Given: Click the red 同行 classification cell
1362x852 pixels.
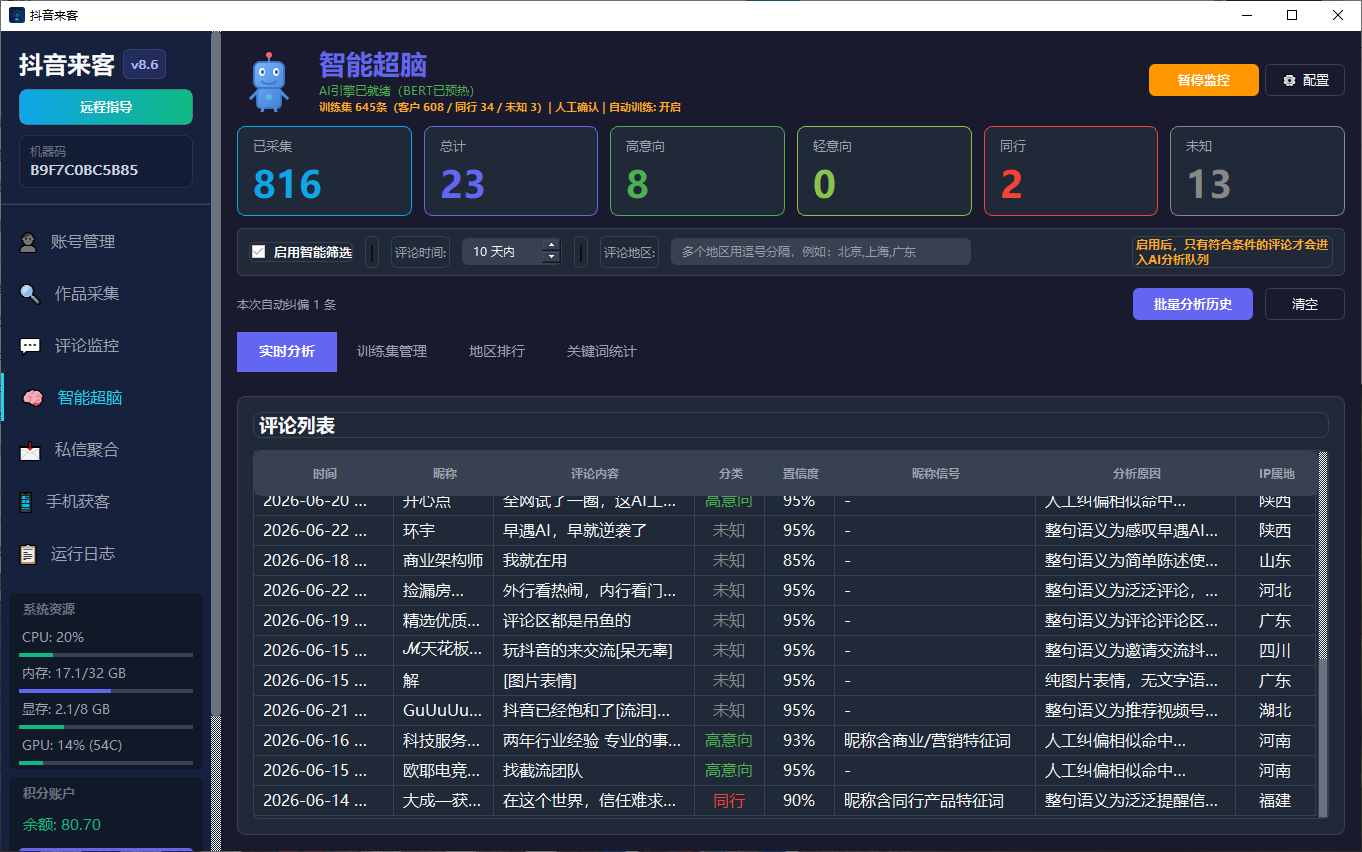Looking at the screenshot, I should [x=729, y=801].
